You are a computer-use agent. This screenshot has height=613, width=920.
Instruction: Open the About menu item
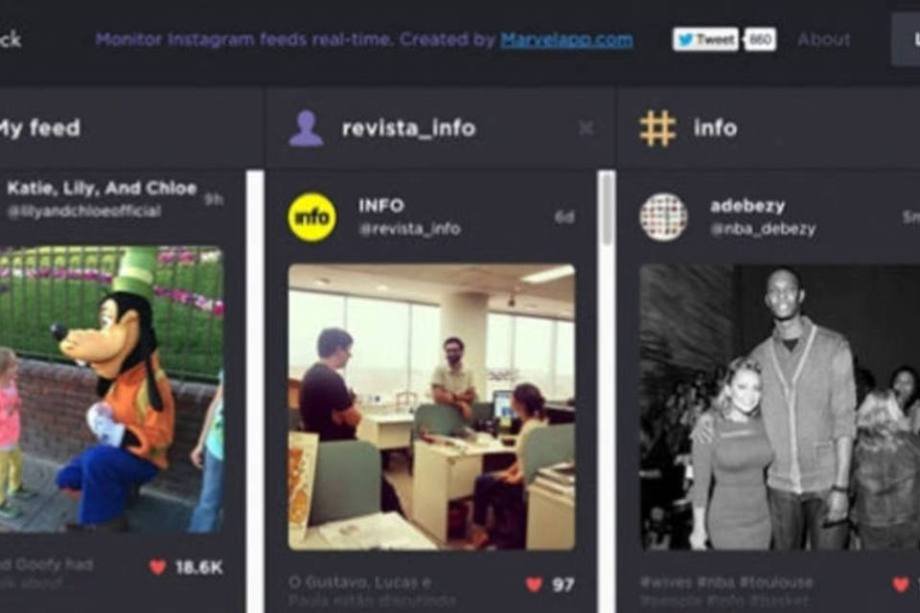pos(824,39)
